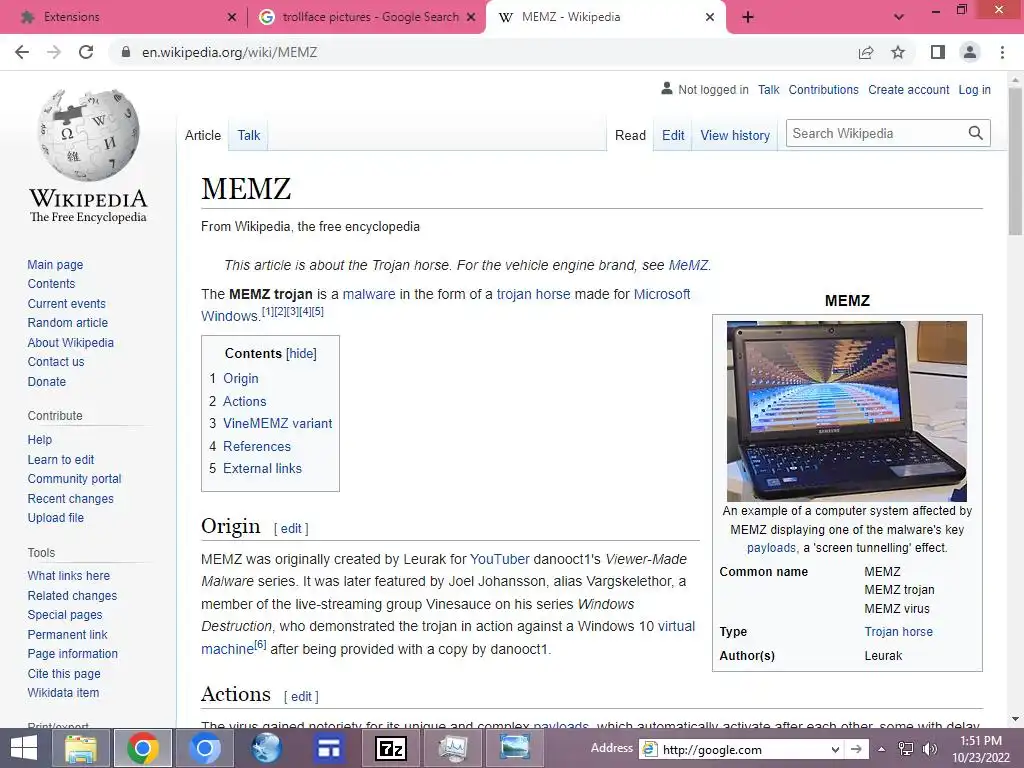Jump to Origin in the contents
This screenshot has height=768, width=1024.
click(x=240, y=378)
